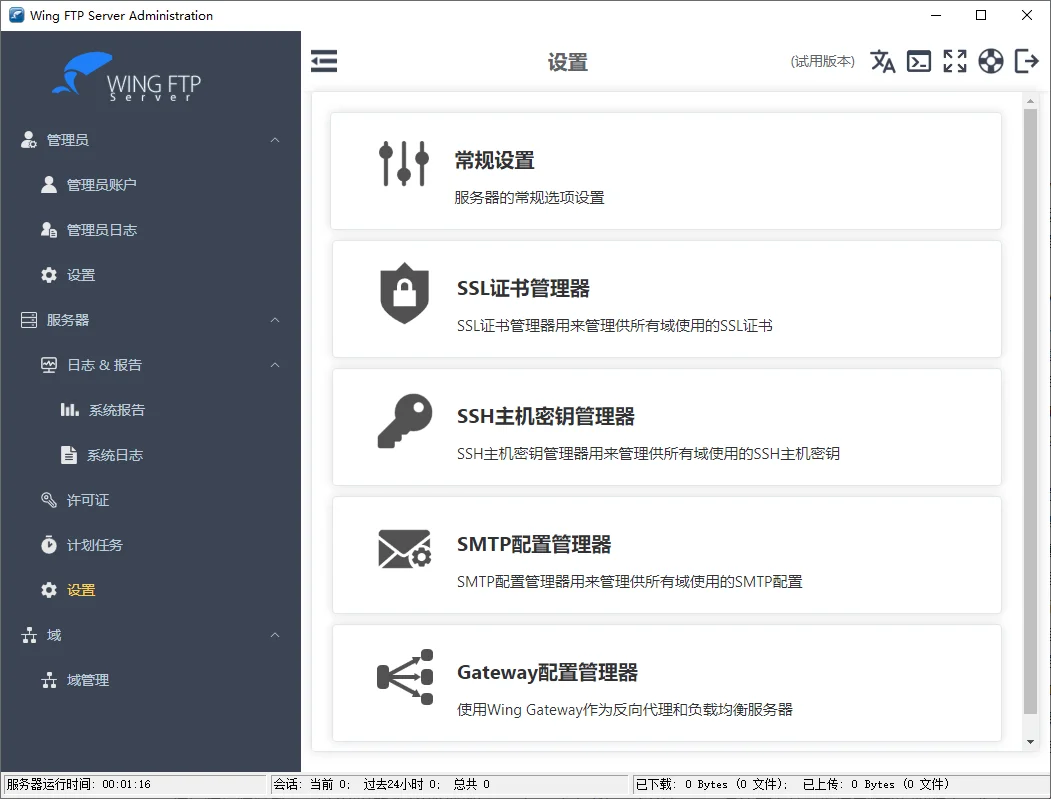Screen dimensions: 1051x799
Task: Click the scrollbar up arrow
Action: point(1030,101)
